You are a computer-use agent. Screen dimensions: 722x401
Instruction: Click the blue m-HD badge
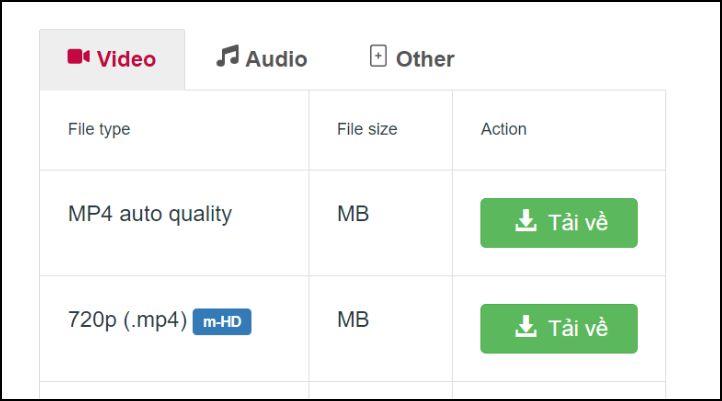point(222,321)
